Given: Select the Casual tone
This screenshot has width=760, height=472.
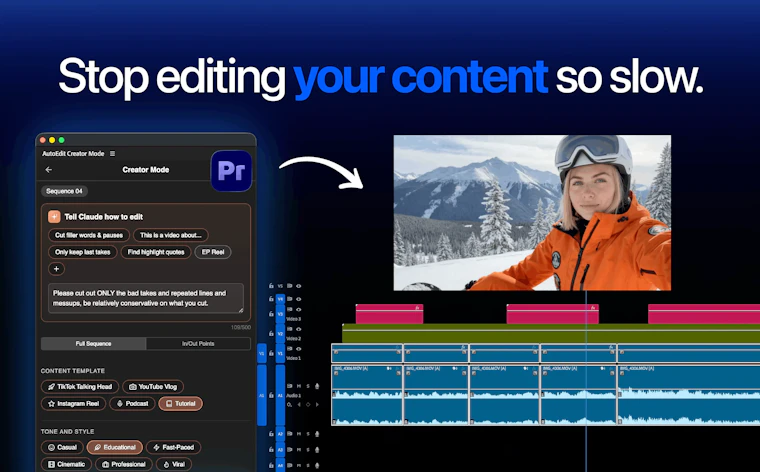Looking at the screenshot, I should click(x=62, y=447).
